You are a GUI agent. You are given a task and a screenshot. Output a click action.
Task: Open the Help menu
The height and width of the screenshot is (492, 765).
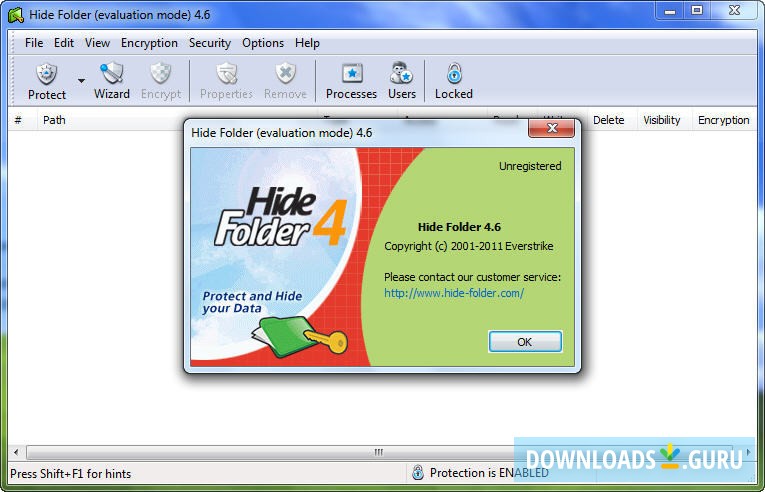point(307,43)
